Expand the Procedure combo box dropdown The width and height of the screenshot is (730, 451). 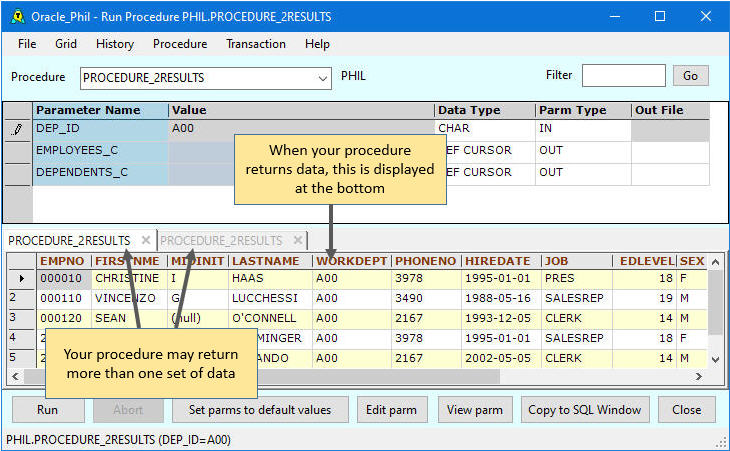click(323, 78)
